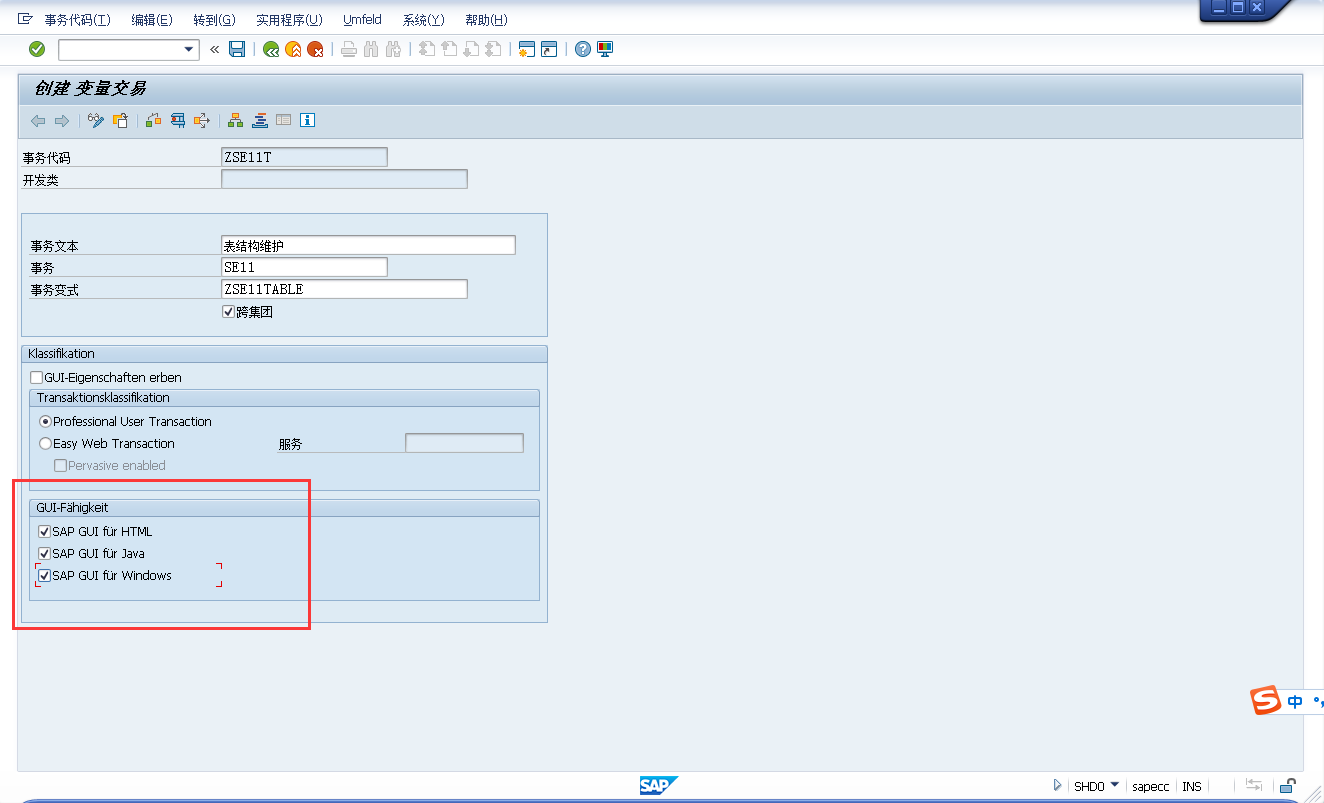Enable GUI-Eigenschaften erben
Viewport: 1324px width, 803px height.
(36, 377)
